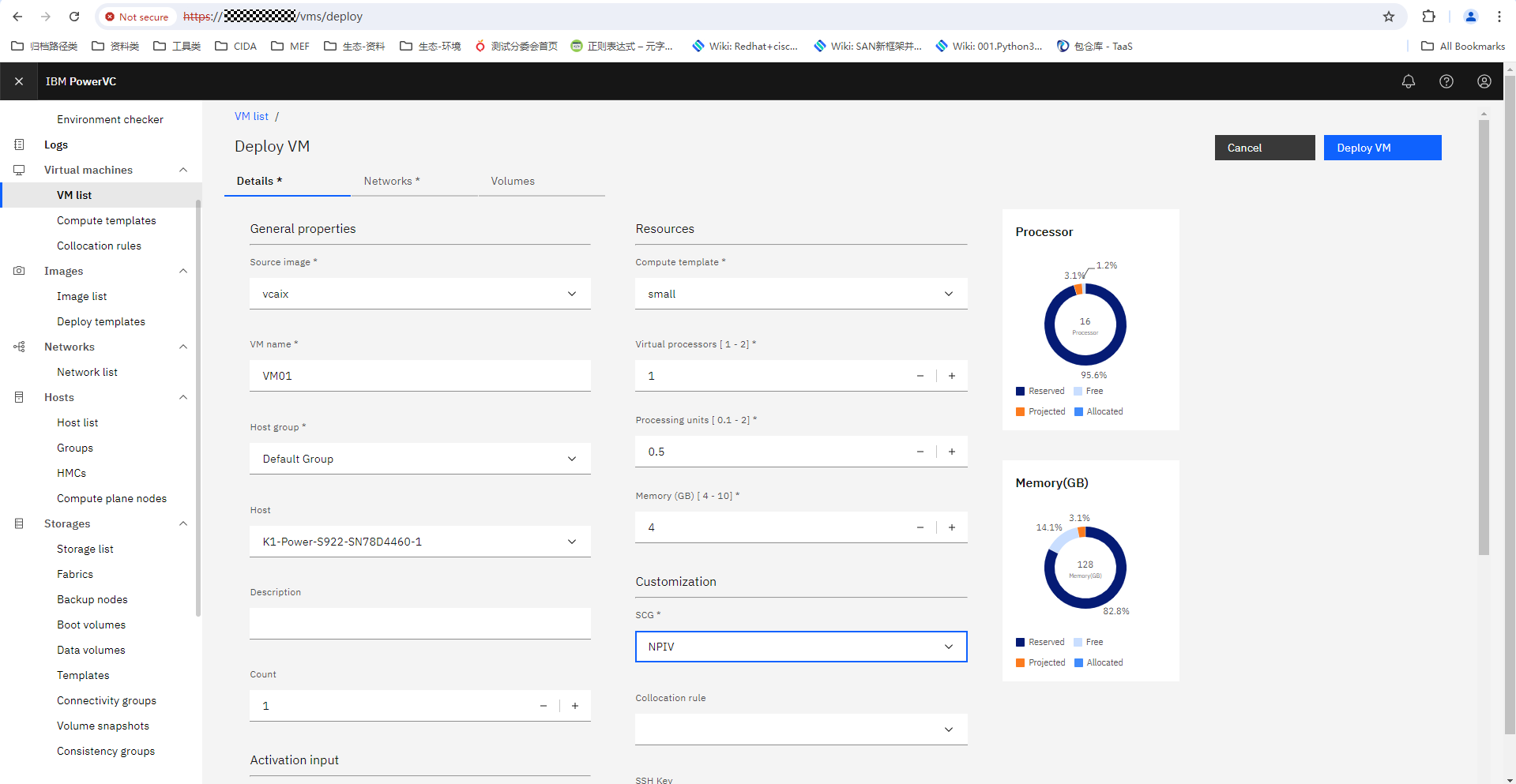Open Collocation rules in sidebar

(99, 246)
